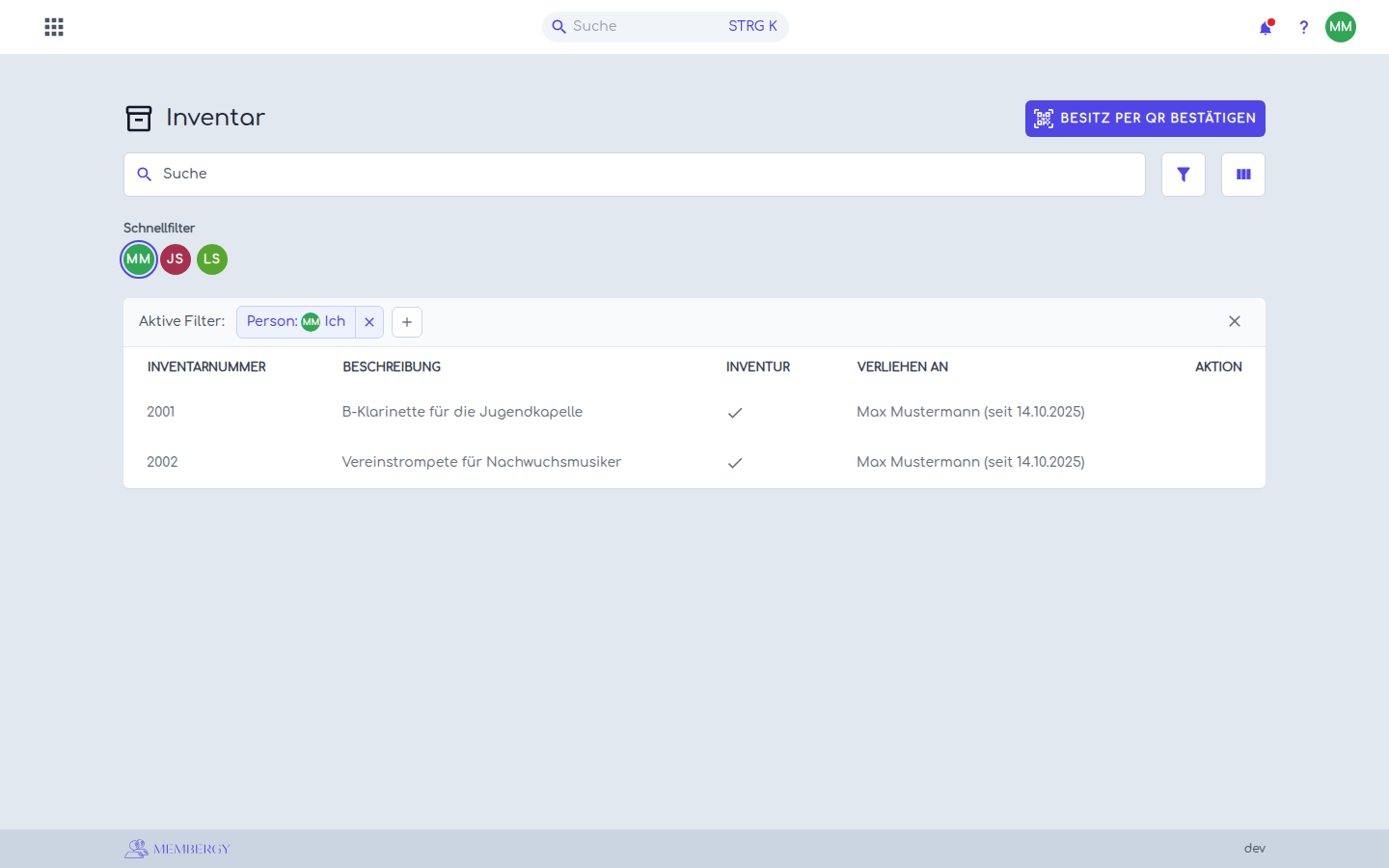Click Besitz per QR bestätigen button
Viewport: 1389px width, 868px height.
[x=1145, y=119]
